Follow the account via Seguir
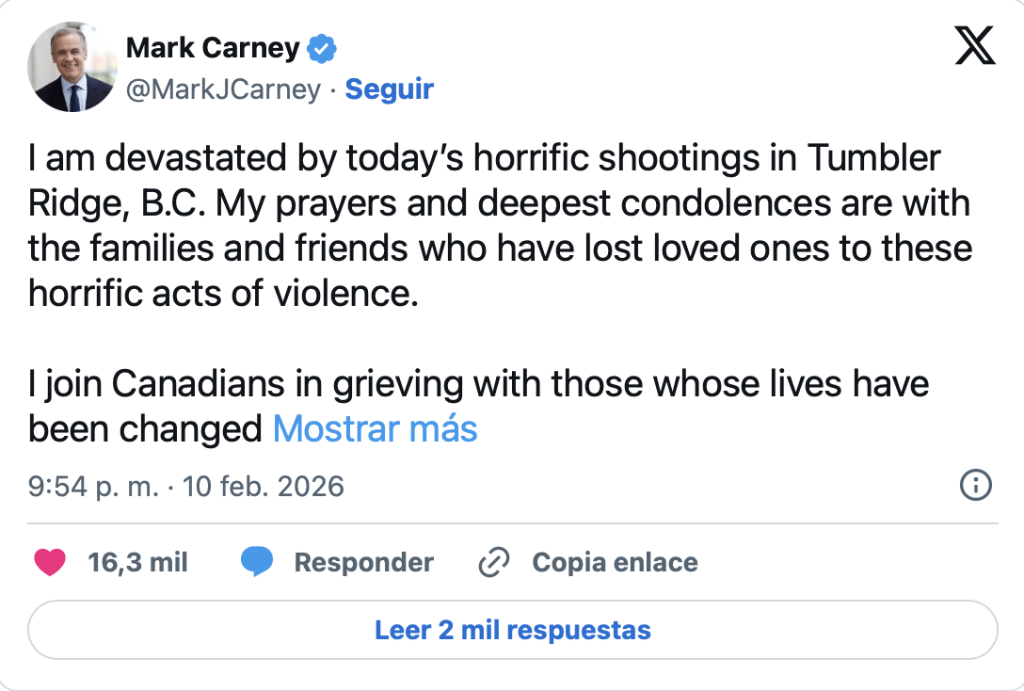This screenshot has height=691, width=1024. pos(389,89)
